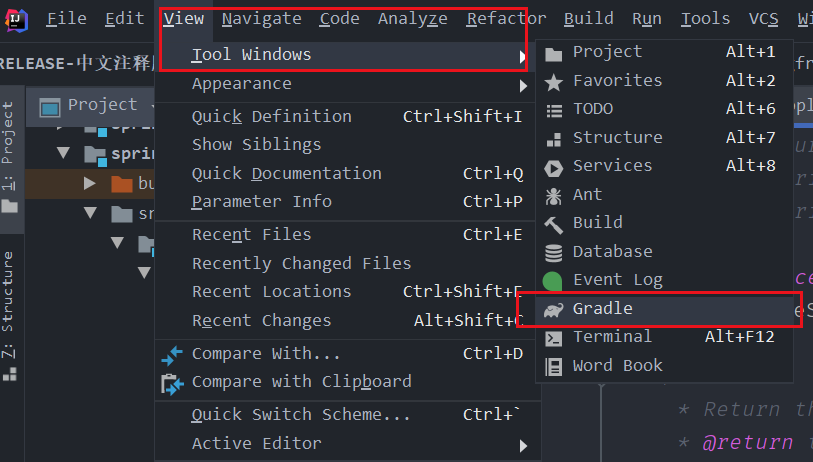The height and width of the screenshot is (462, 813).
Task: Click the Ant bug icon
Action: click(553, 195)
